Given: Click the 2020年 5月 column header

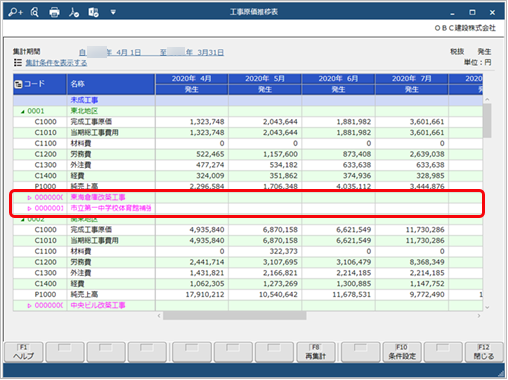Looking at the screenshot, I should tap(265, 79).
